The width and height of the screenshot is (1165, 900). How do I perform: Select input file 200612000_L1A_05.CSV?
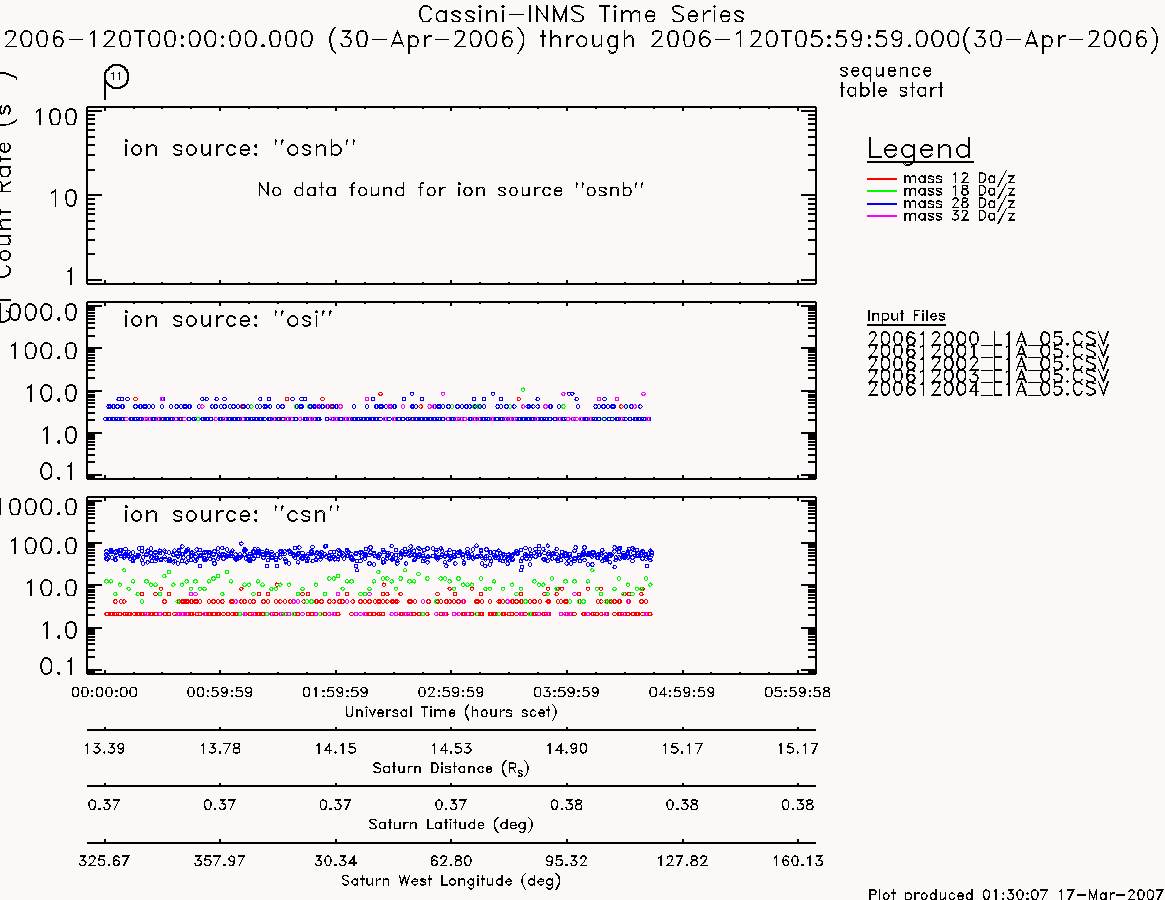pyautogui.click(x=988, y=338)
